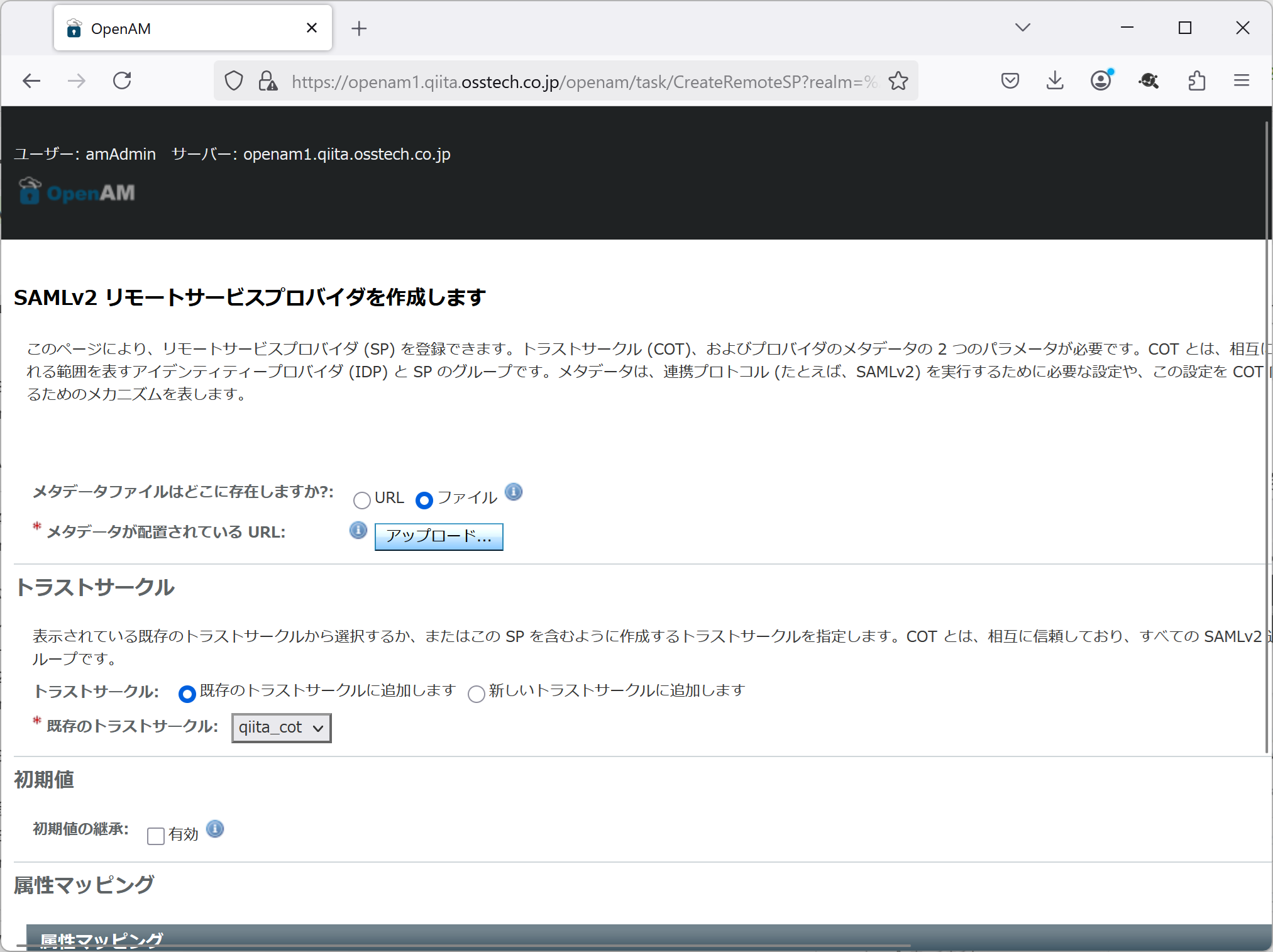Open the info icon next to 有効 checkbox
The height and width of the screenshot is (952, 1273).
tap(215, 830)
